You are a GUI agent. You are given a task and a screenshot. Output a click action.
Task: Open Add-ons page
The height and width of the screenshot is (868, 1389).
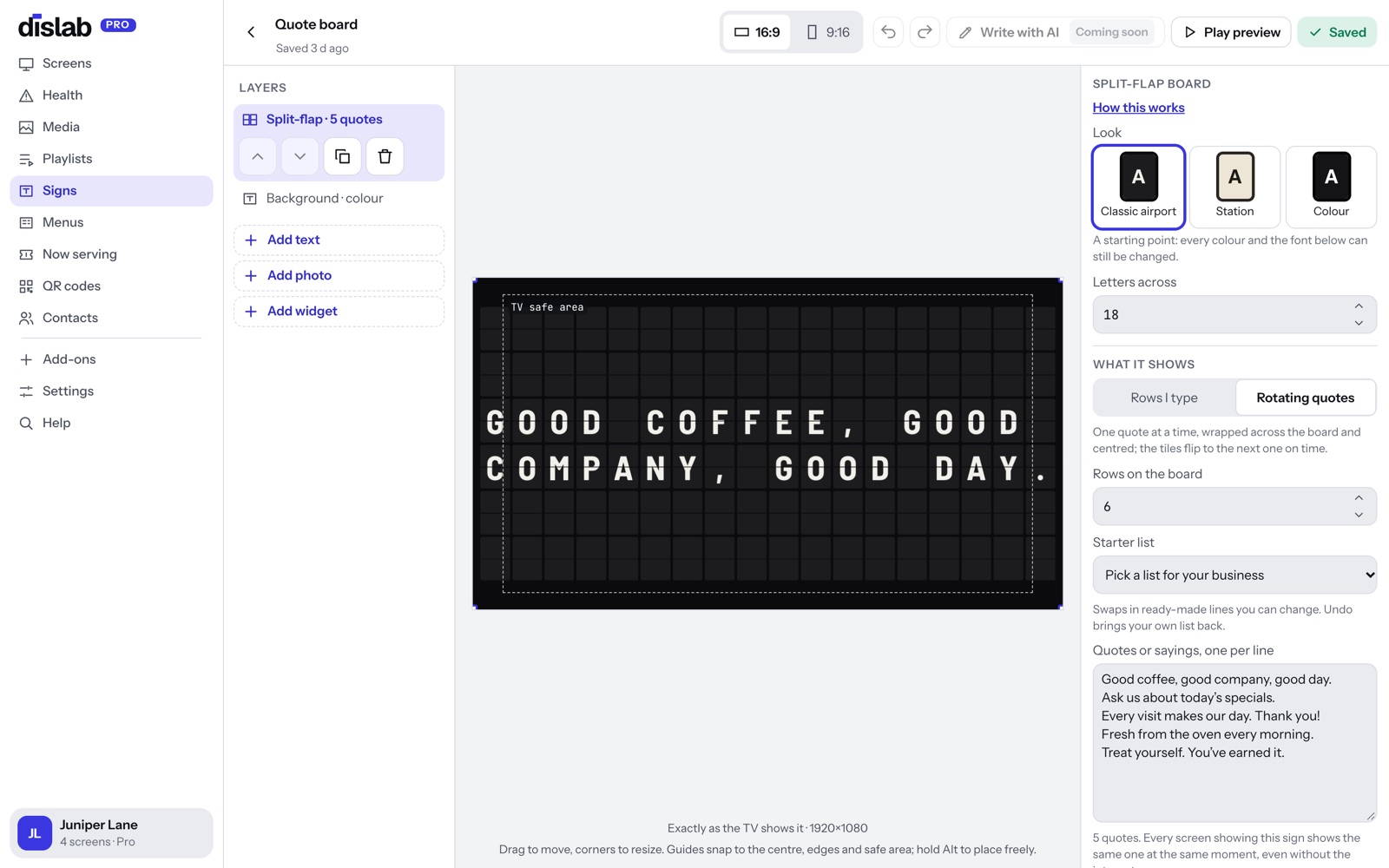(x=111, y=359)
